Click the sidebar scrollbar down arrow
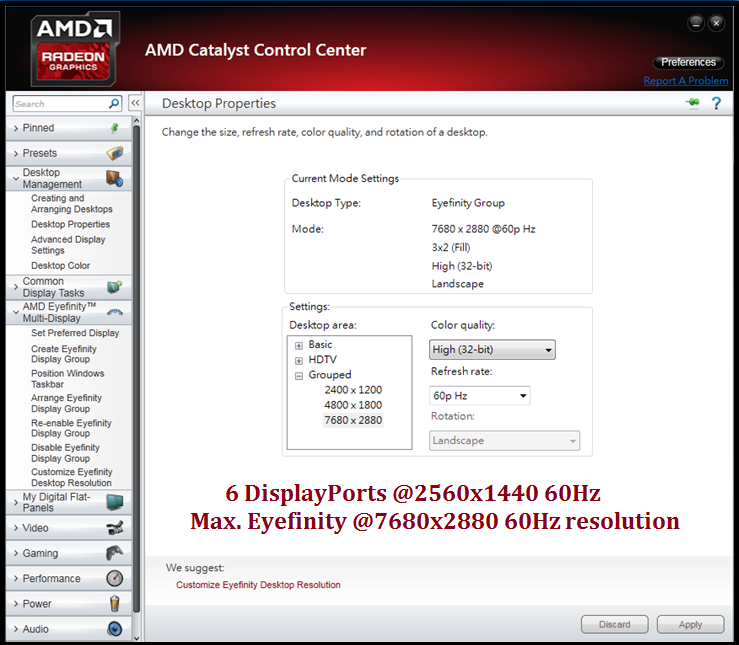The height and width of the screenshot is (645, 739). pyautogui.click(x=136, y=638)
